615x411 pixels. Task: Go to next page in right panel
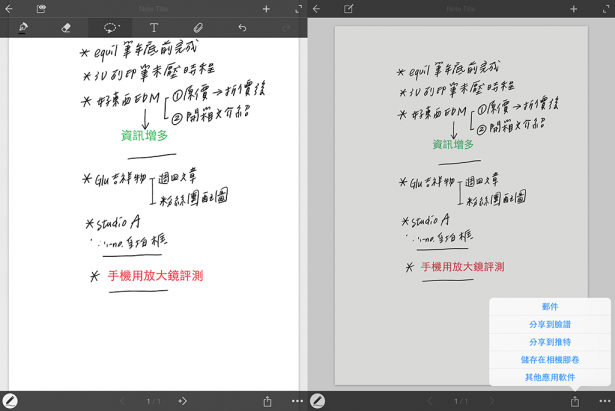click(x=491, y=401)
